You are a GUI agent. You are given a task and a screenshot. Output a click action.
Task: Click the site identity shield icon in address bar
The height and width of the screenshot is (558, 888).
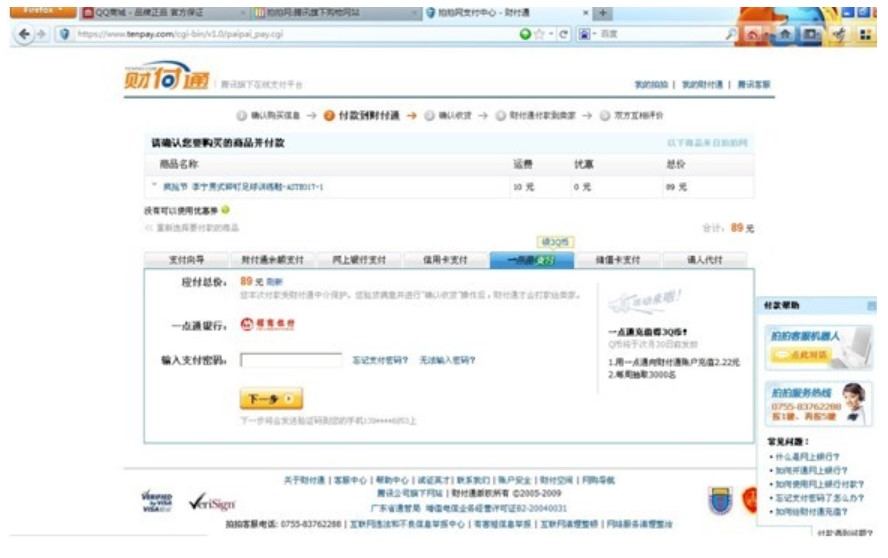65,34
